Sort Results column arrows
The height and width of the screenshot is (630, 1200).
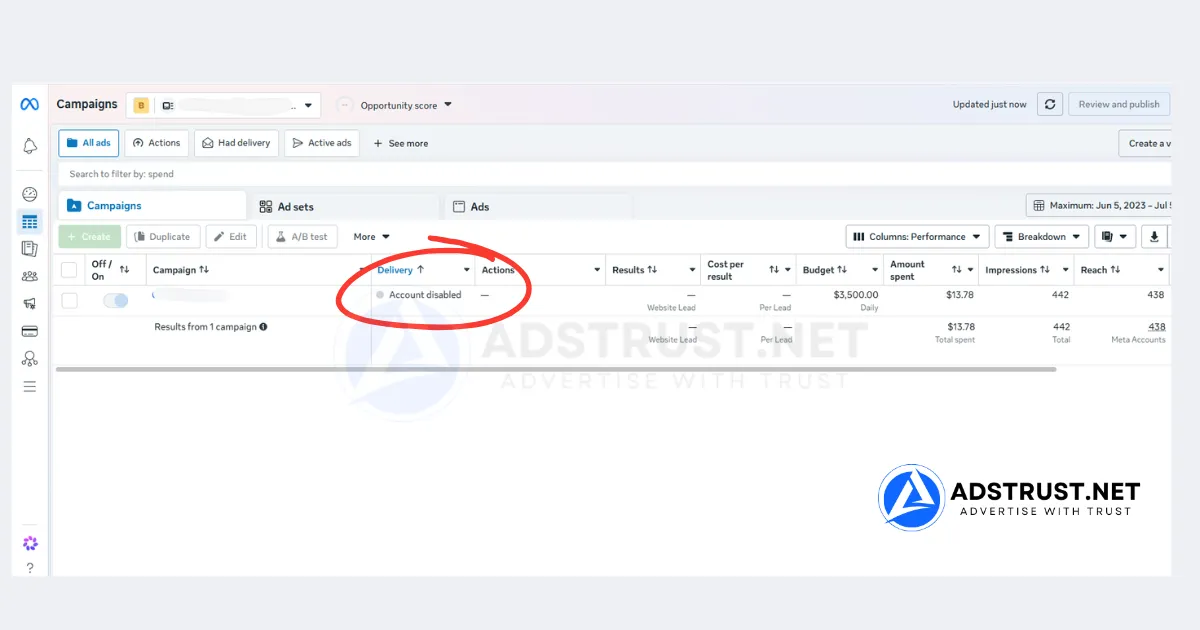(x=652, y=270)
